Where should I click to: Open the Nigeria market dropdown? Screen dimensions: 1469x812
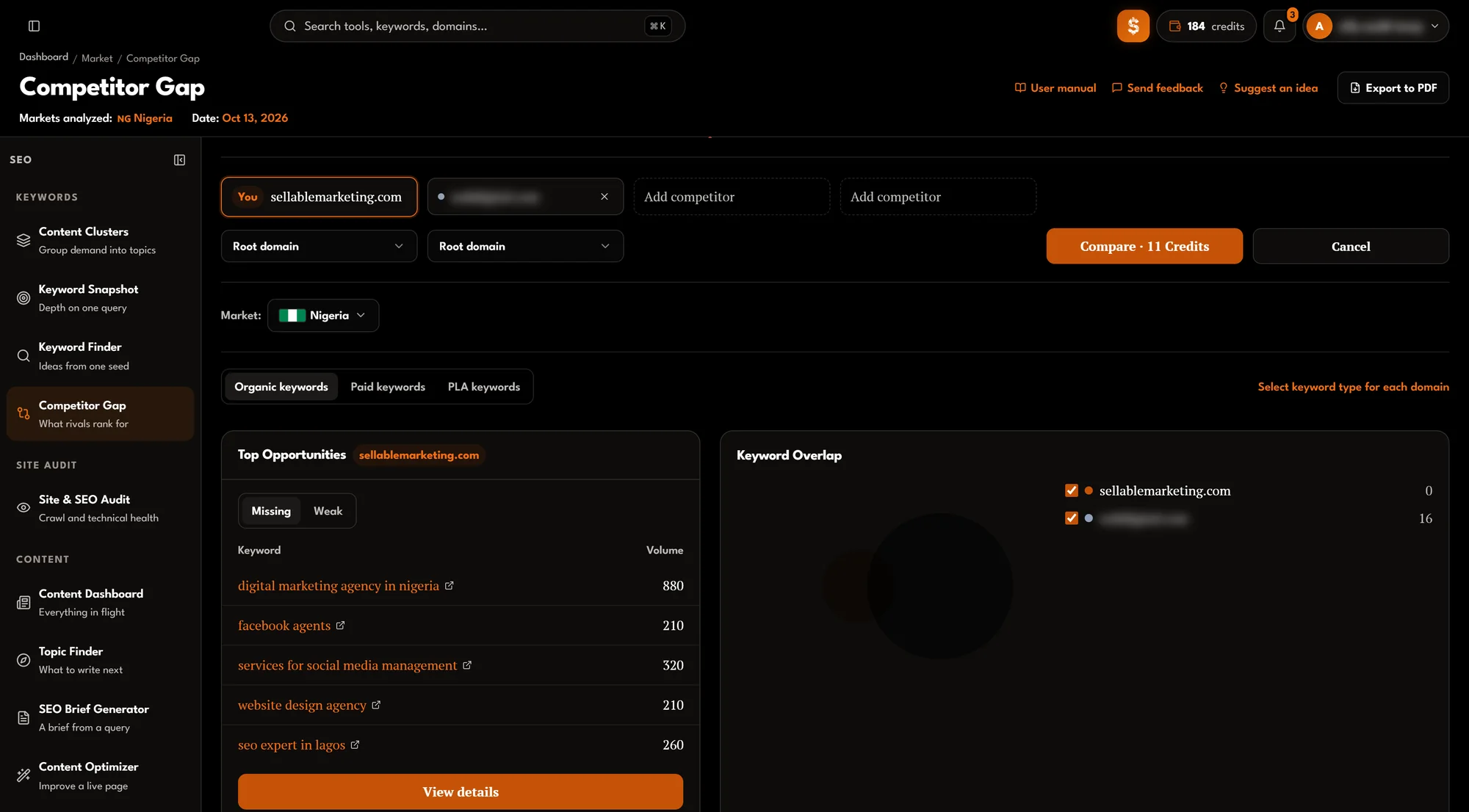pyautogui.click(x=323, y=315)
